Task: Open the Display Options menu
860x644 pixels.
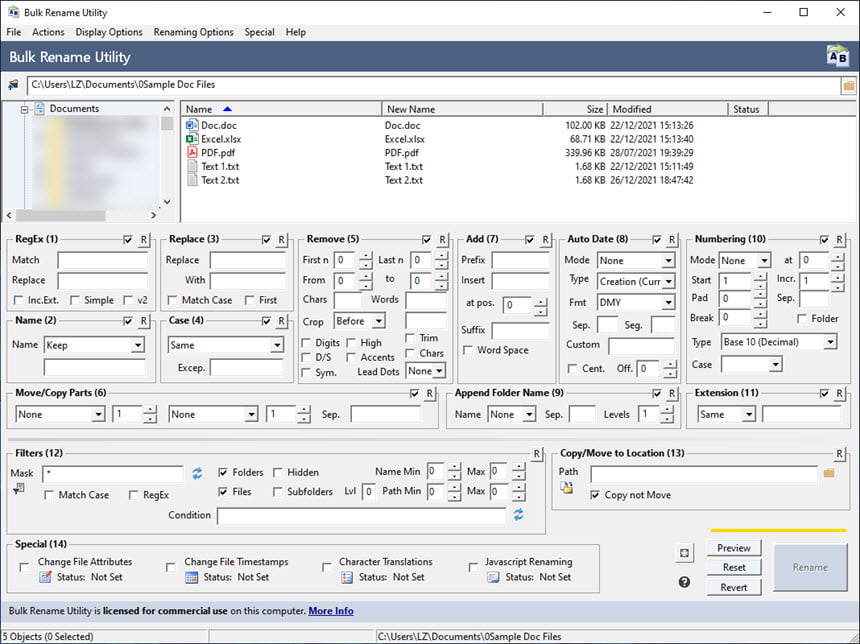Action: click(109, 32)
